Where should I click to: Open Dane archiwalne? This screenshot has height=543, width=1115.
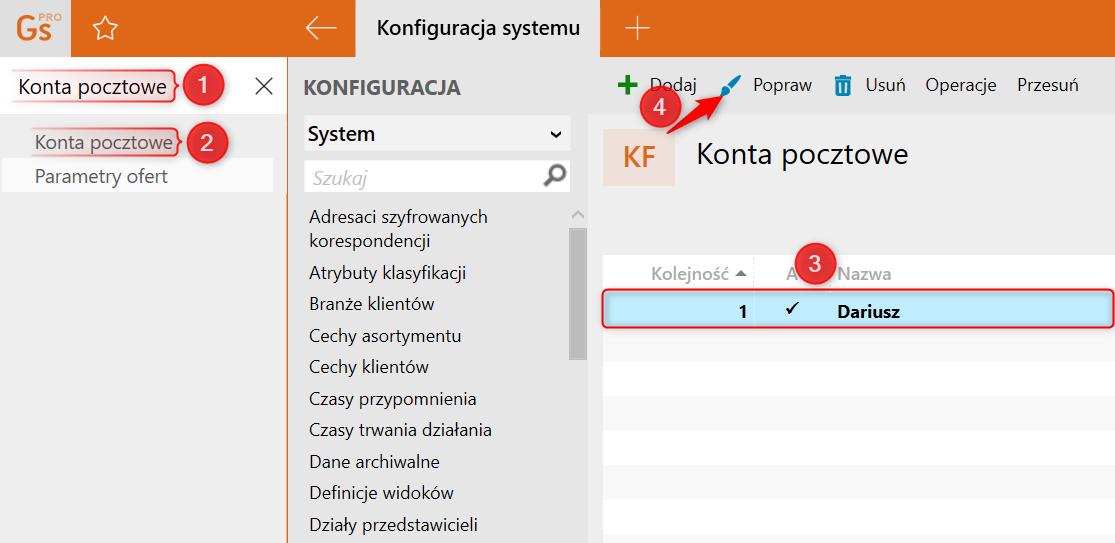(375, 462)
